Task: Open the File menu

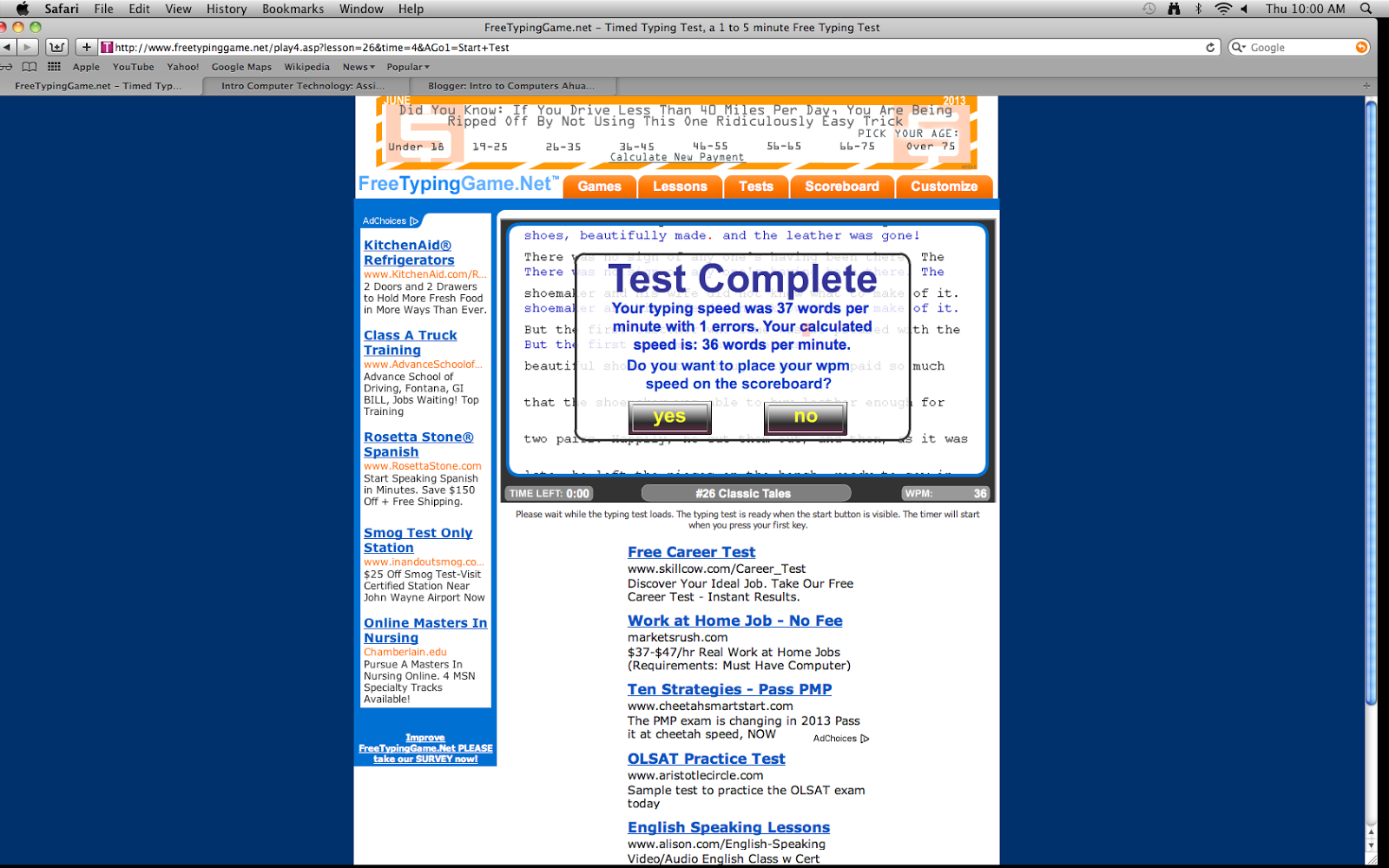Action: coord(103,9)
